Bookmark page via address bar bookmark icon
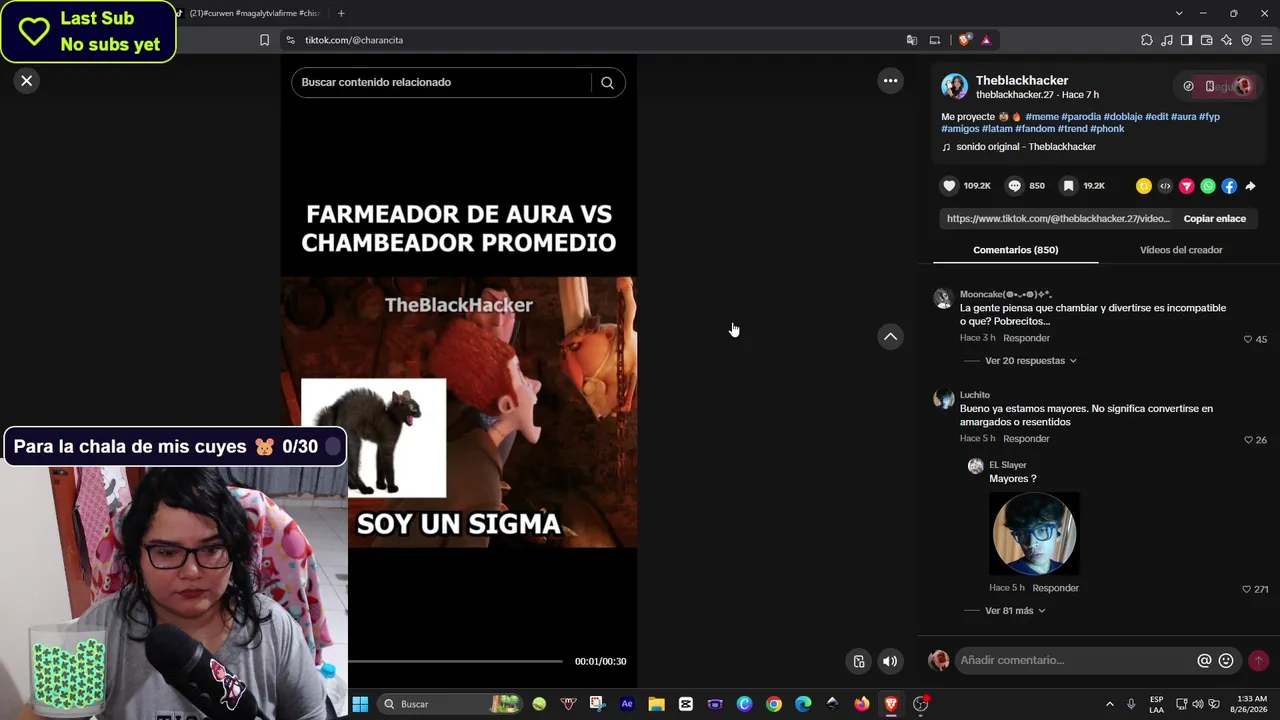 pyautogui.click(x=264, y=40)
